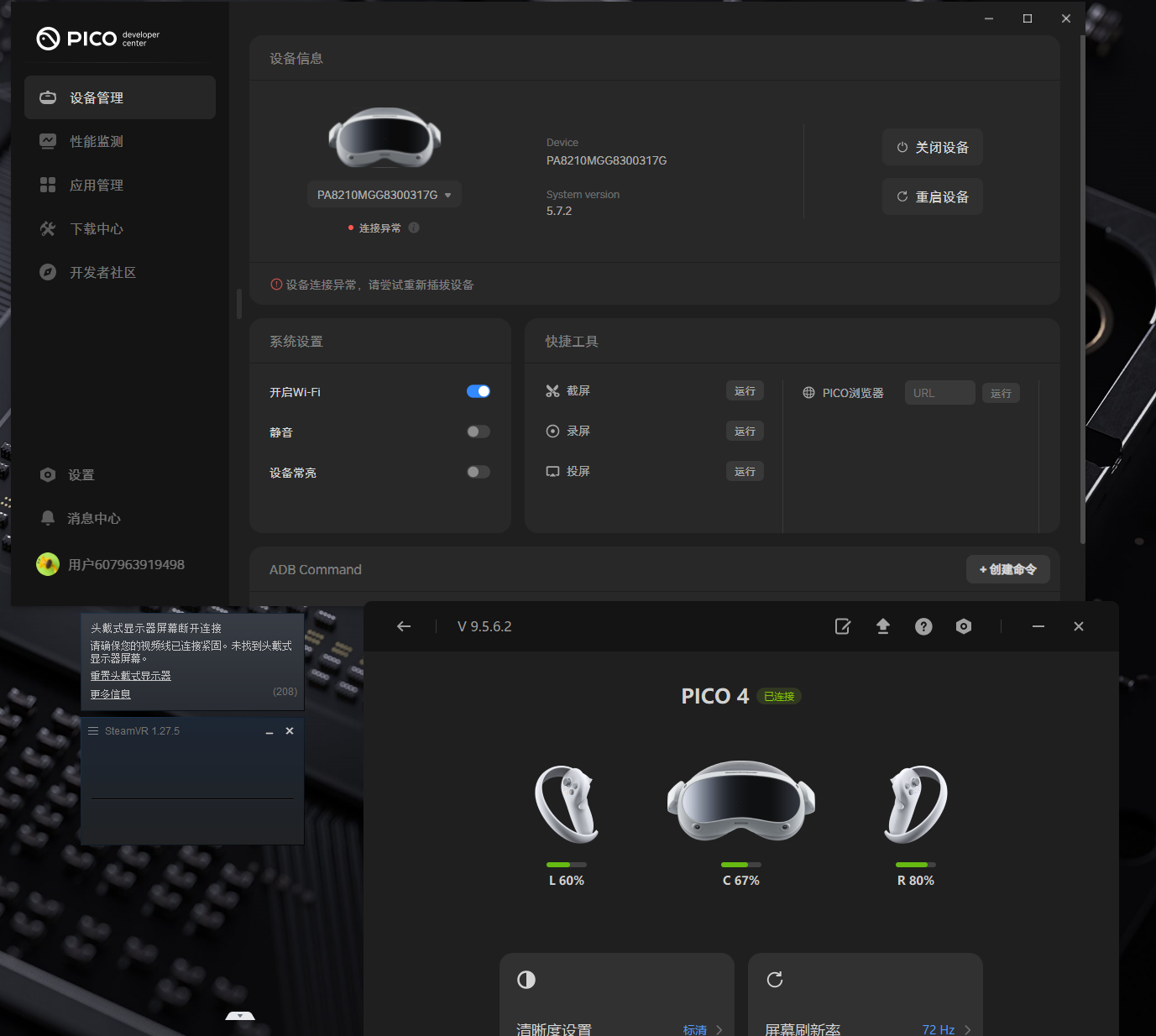Screen dimensions: 1156x1036
Task: Open the SteamVR hamburger menu
Action: [93, 731]
